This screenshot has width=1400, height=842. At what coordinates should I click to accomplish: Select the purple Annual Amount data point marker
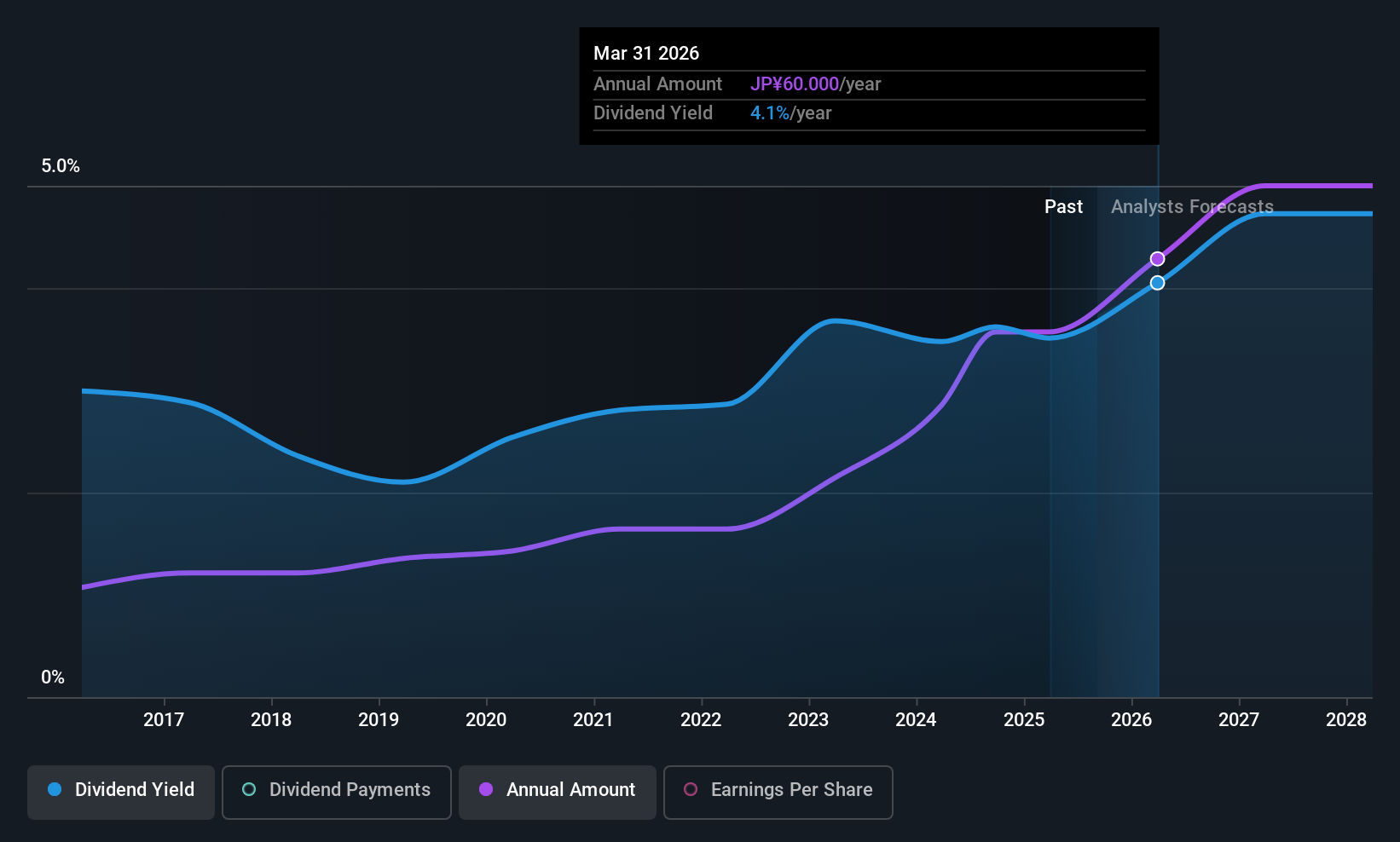click(x=1157, y=259)
